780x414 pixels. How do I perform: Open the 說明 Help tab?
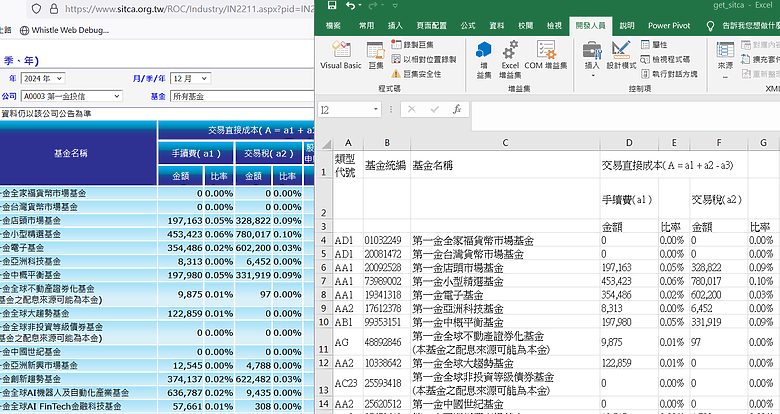(x=627, y=25)
